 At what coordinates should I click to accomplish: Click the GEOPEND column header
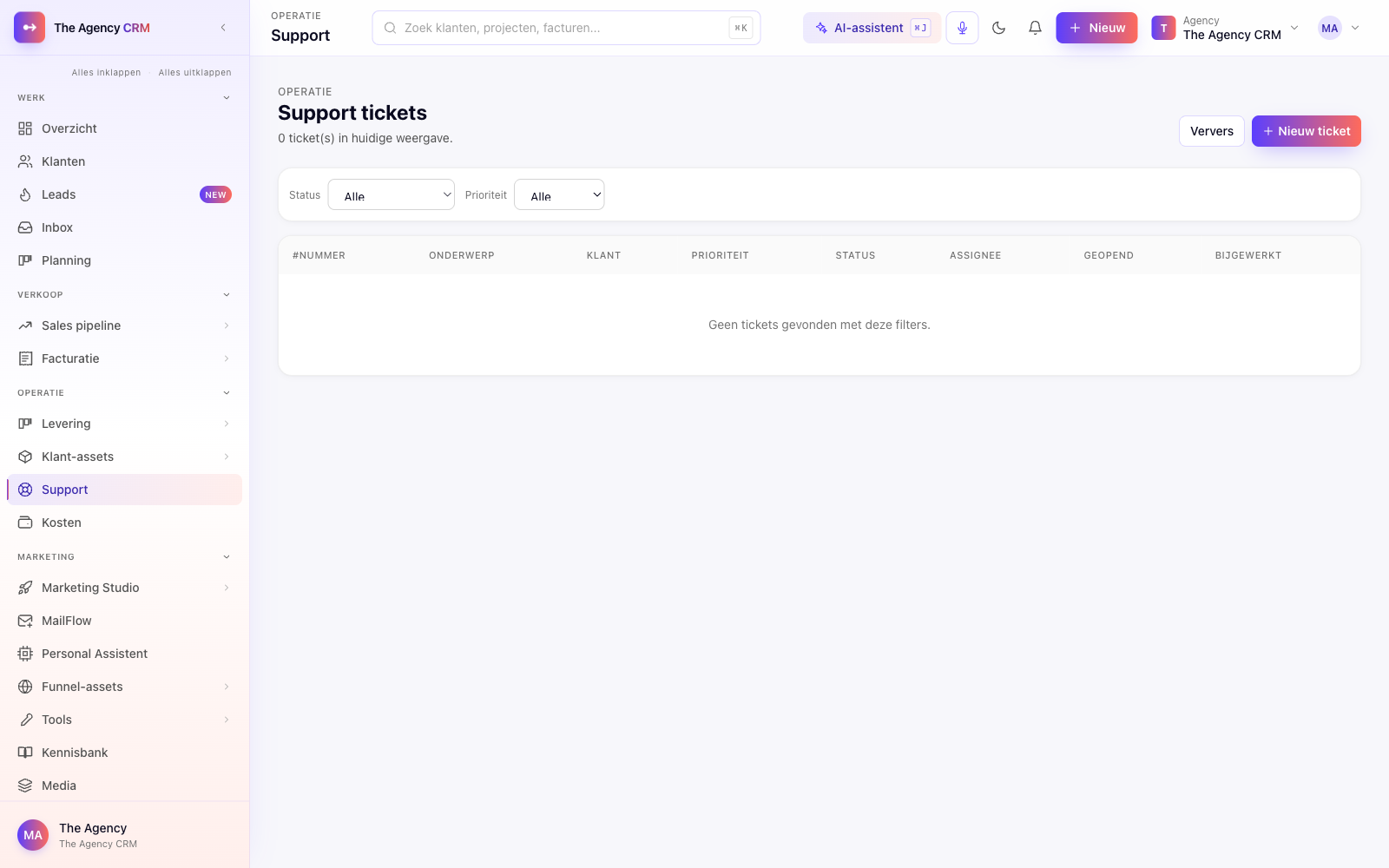click(1109, 255)
